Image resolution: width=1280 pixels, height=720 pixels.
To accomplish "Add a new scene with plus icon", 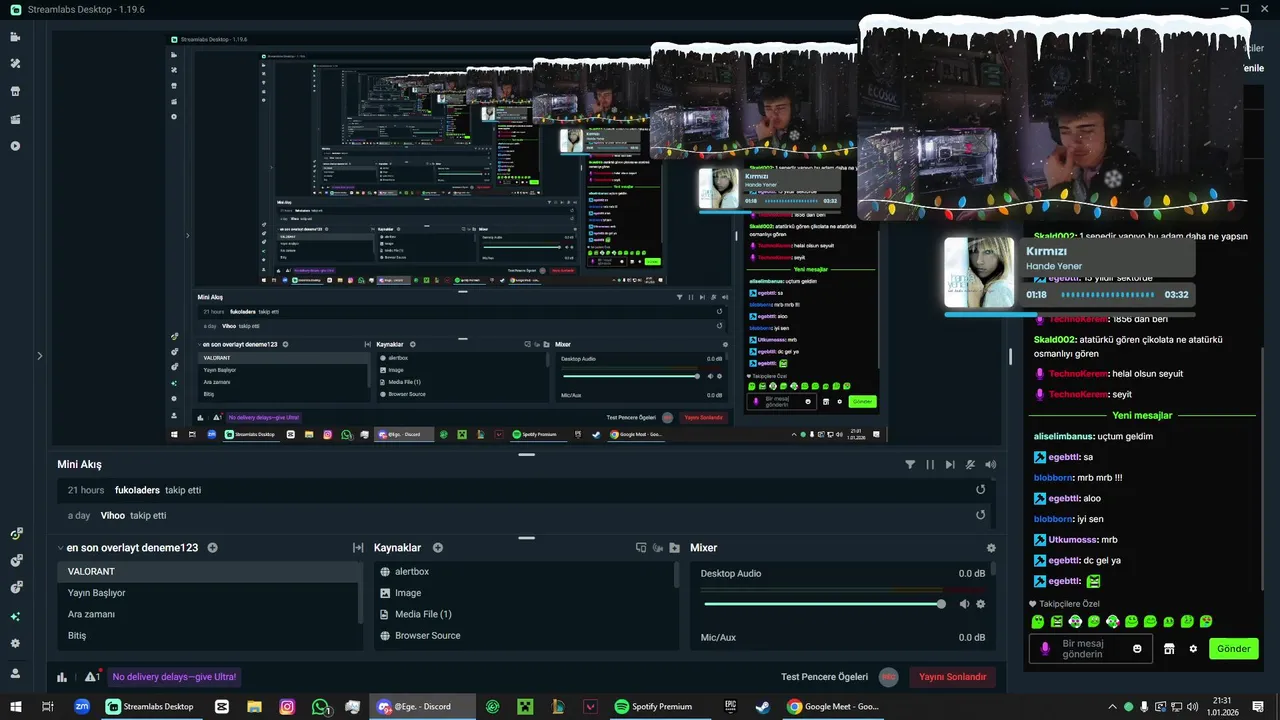I will coord(212,548).
